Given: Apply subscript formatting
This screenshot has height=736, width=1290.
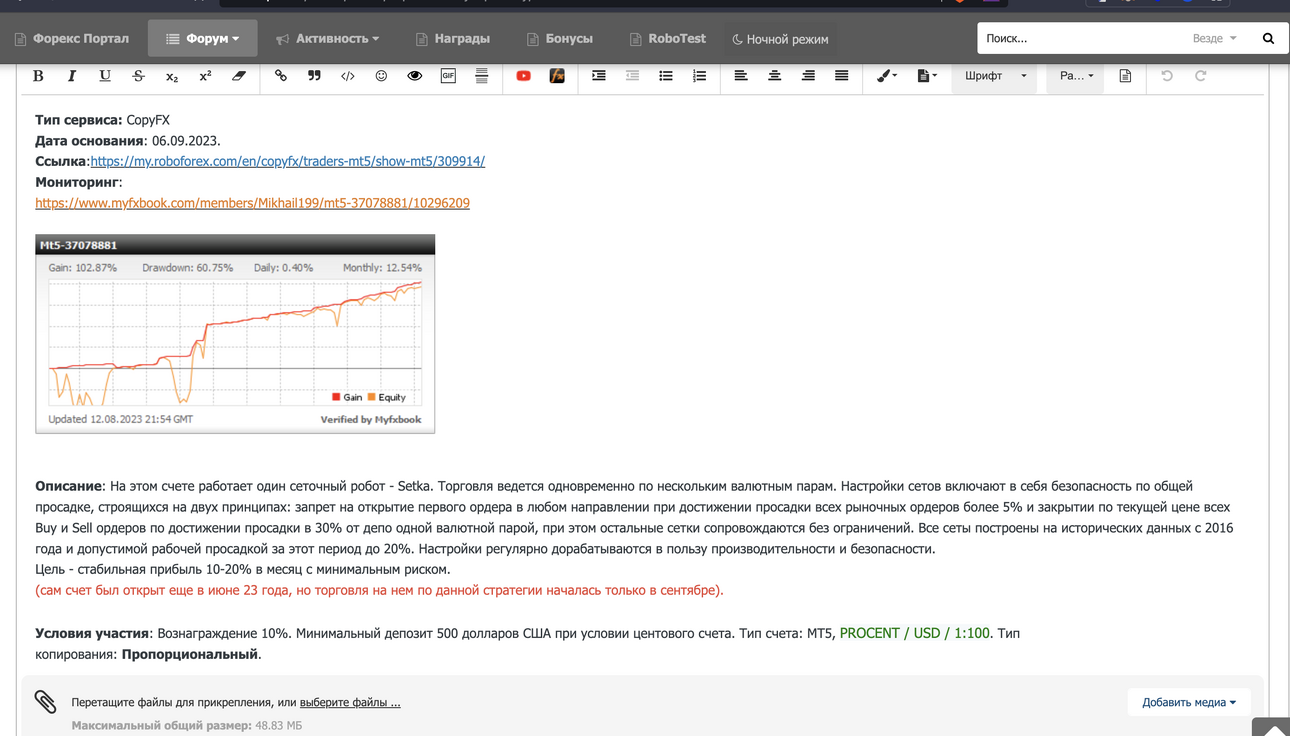Looking at the screenshot, I should 172,76.
